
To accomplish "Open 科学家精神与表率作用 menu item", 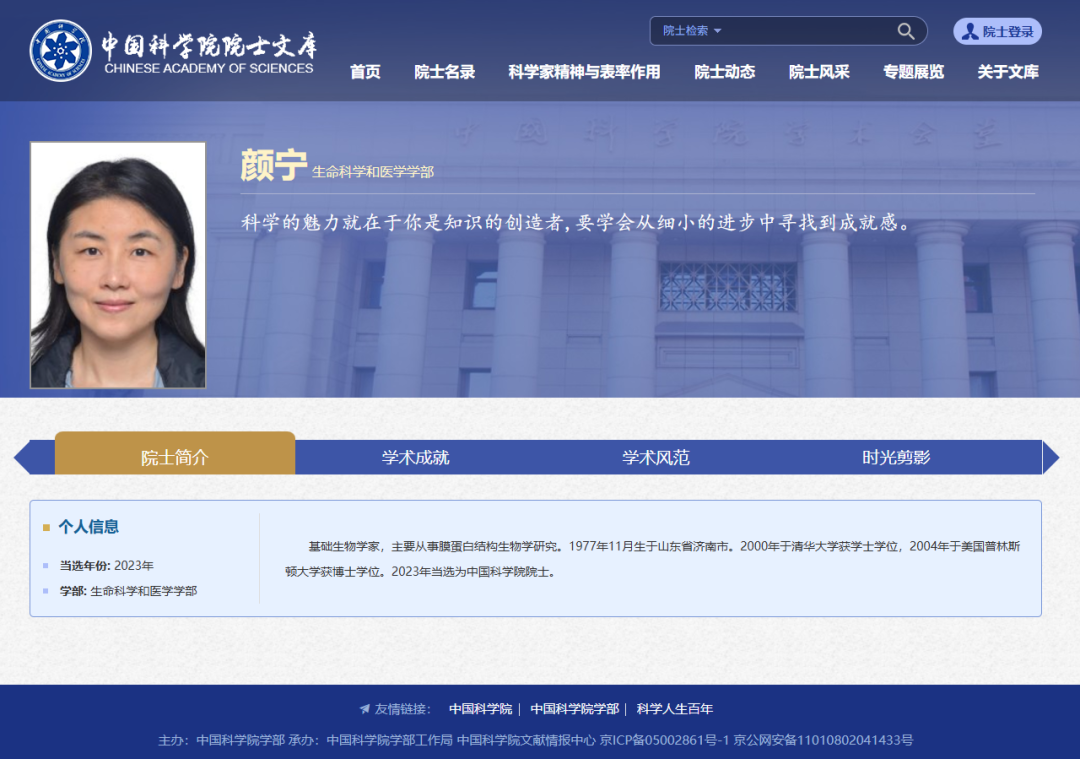I will pyautogui.click(x=584, y=72).
